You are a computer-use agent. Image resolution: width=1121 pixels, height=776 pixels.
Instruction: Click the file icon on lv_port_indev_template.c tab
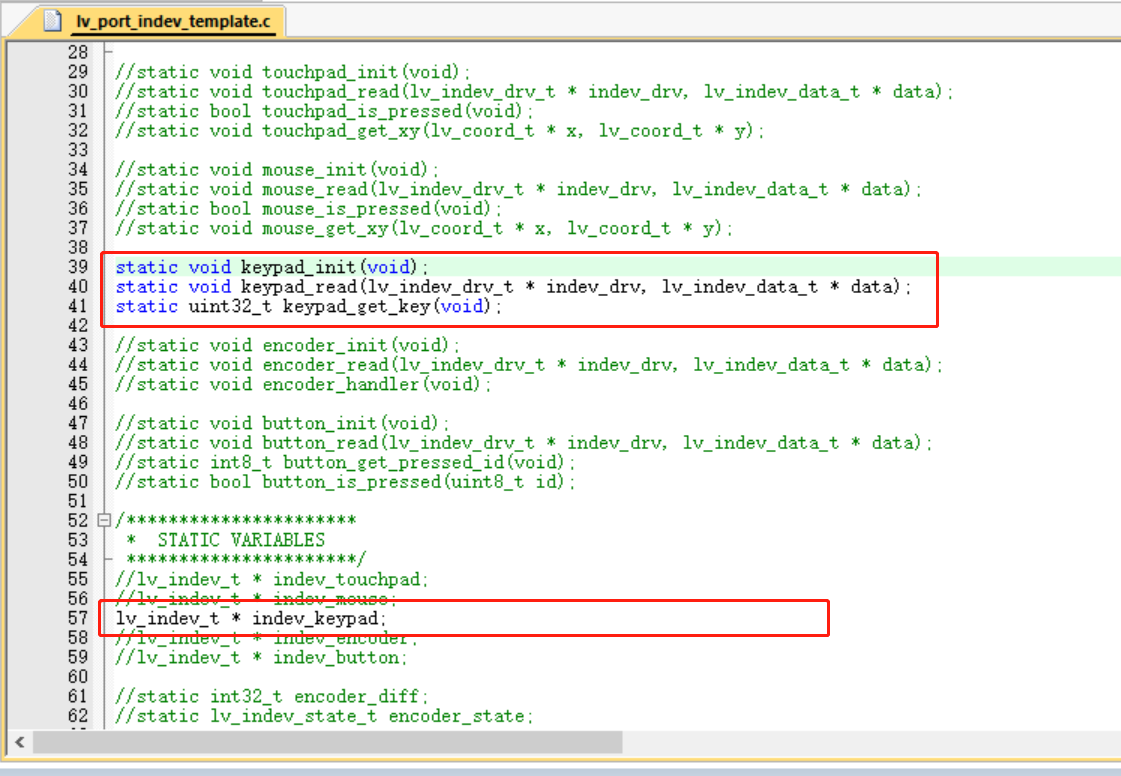click(x=53, y=21)
